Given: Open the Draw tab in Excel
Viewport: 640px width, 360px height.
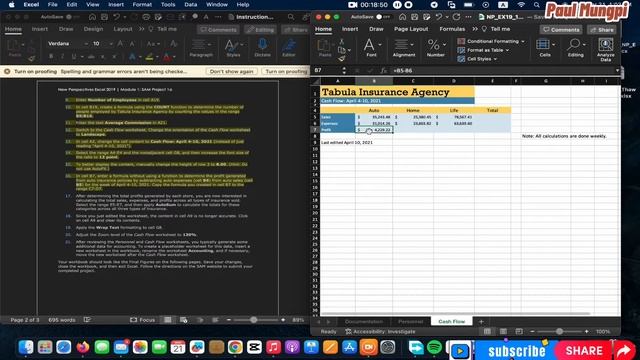Looking at the screenshot, I should click(x=376, y=29).
